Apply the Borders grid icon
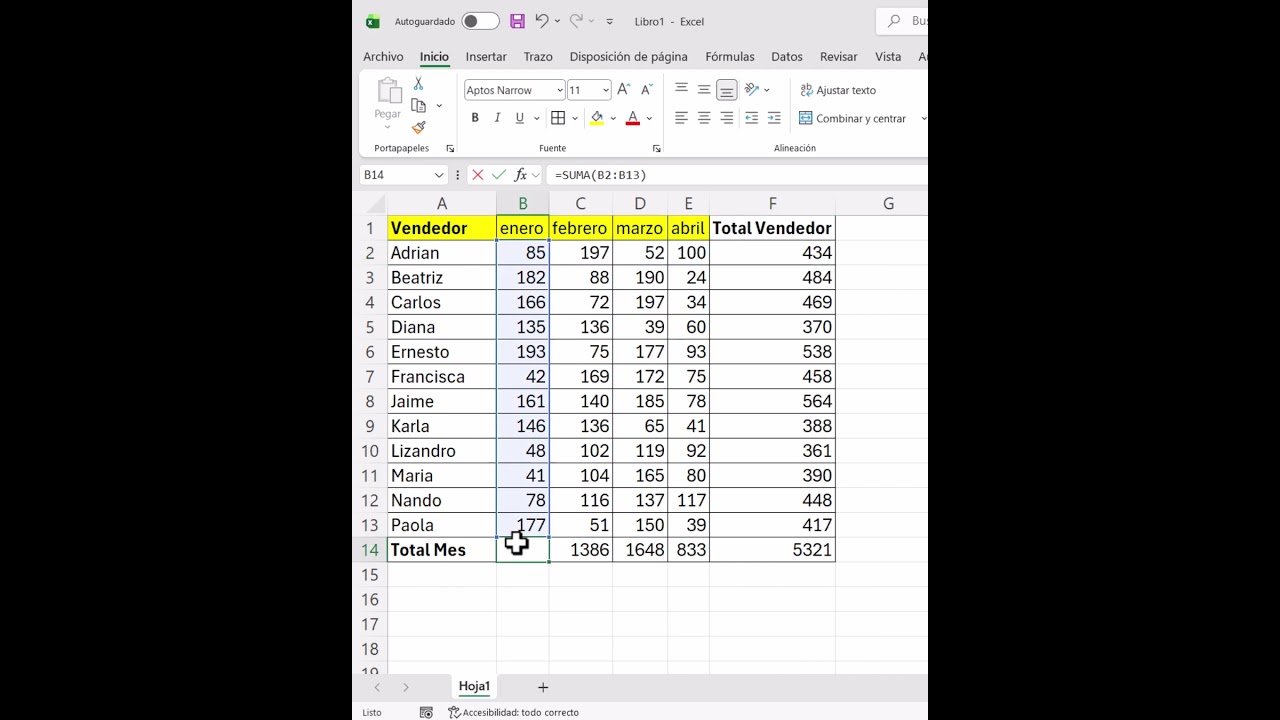This screenshot has height=720, width=1280. click(558, 118)
